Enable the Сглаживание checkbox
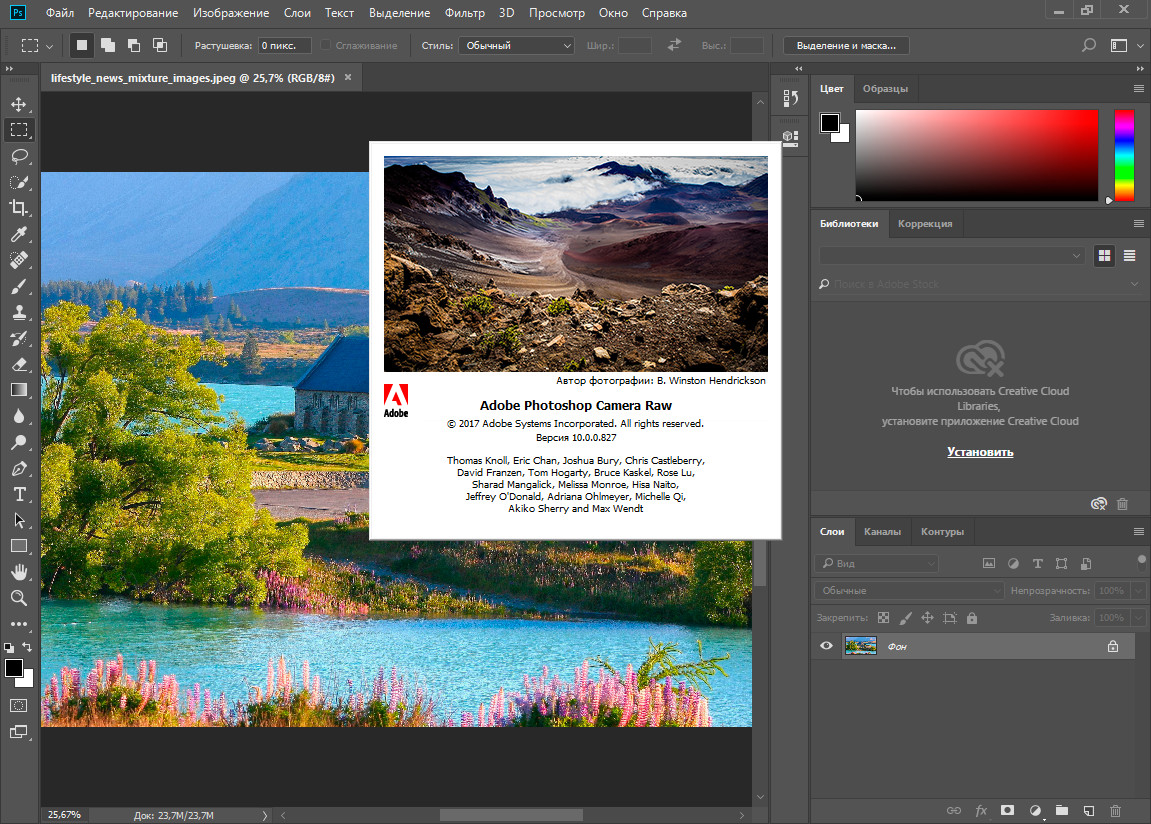This screenshot has width=1151, height=824. click(326, 46)
